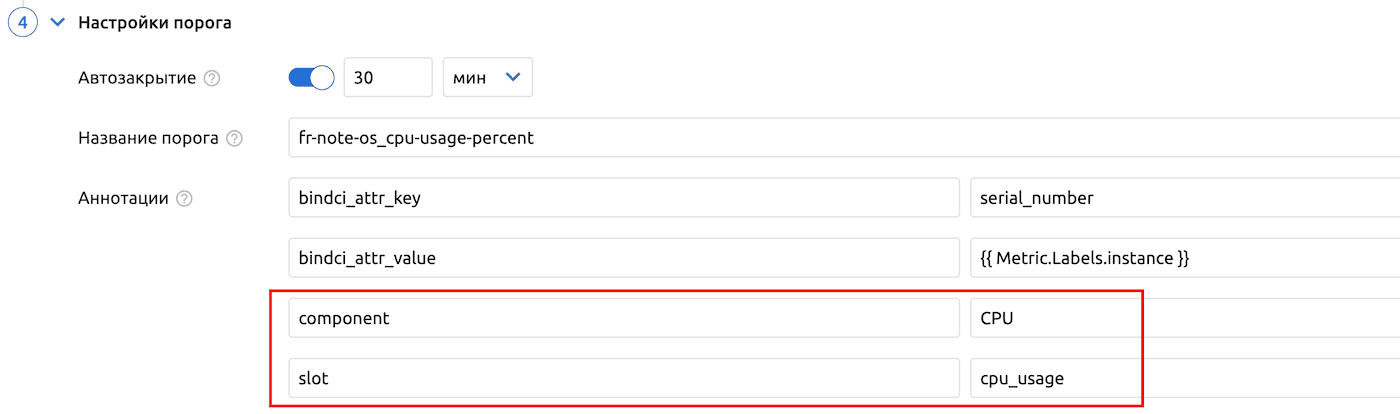Collapse the Настройки порога section chevron
The image size is (1400, 414).
coord(57,22)
